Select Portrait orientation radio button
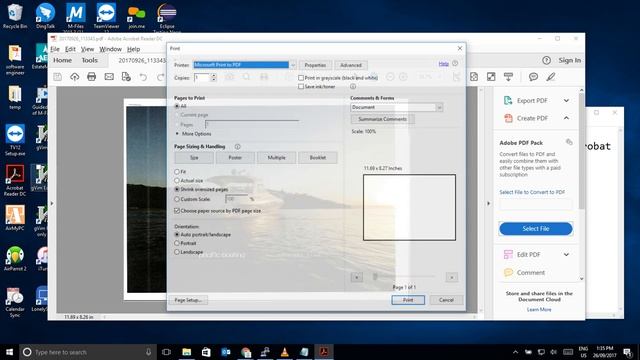Viewport: 640px width, 360px height. 177,243
